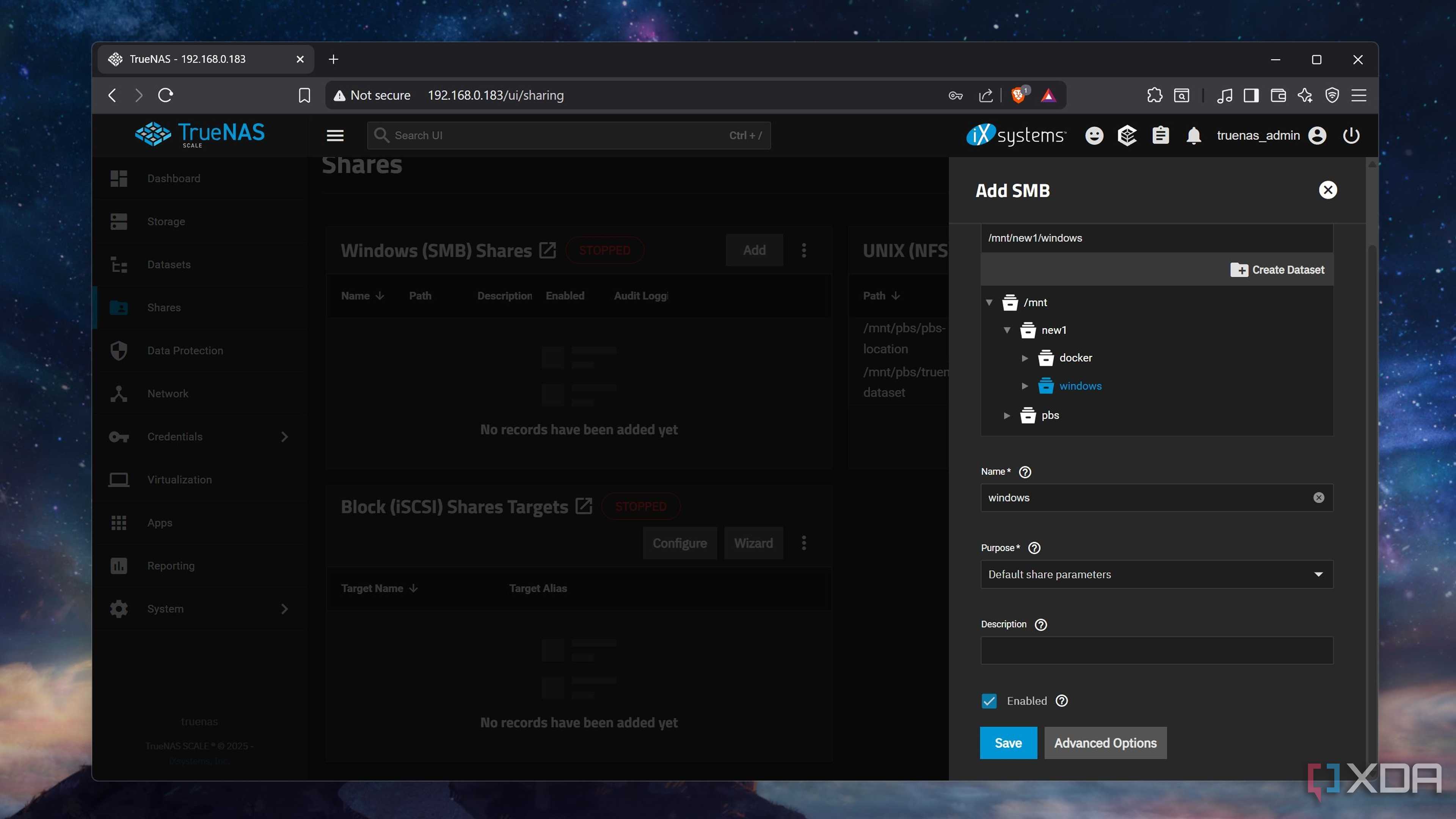
Task: Show help for the Description field
Action: [1040, 624]
